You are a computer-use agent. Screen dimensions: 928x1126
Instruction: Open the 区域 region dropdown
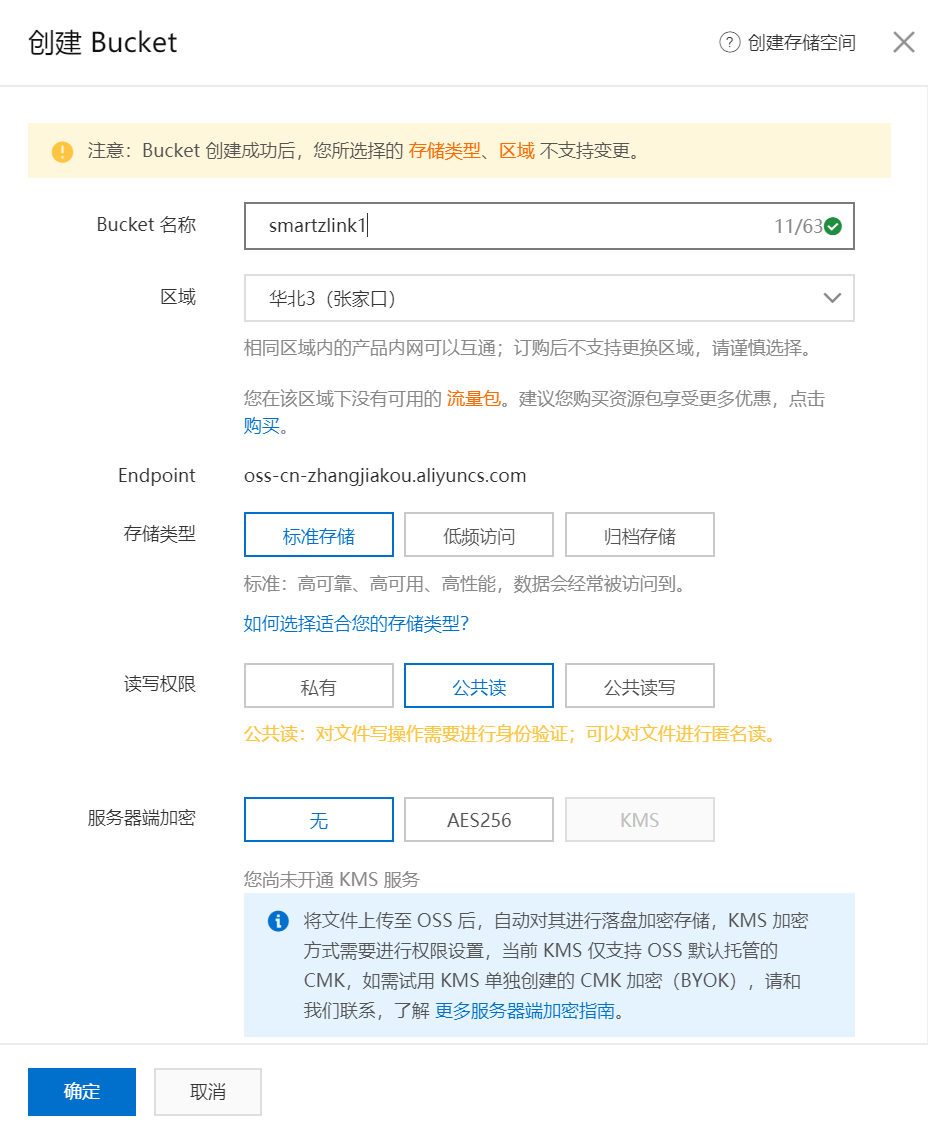(x=549, y=298)
